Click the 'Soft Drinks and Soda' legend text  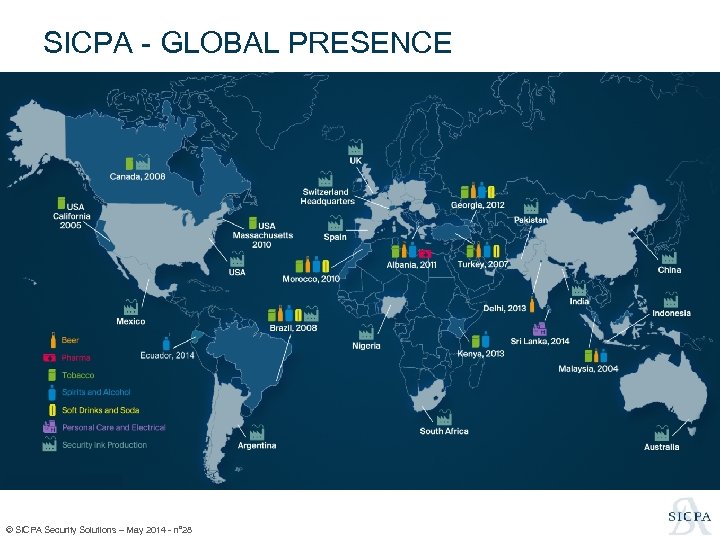[x=101, y=410]
